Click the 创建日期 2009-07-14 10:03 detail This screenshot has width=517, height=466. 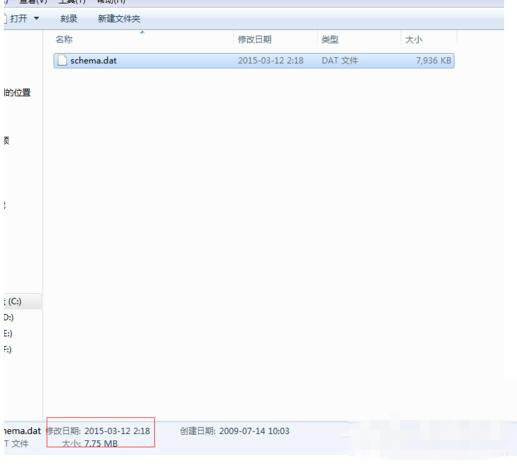(235, 431)
